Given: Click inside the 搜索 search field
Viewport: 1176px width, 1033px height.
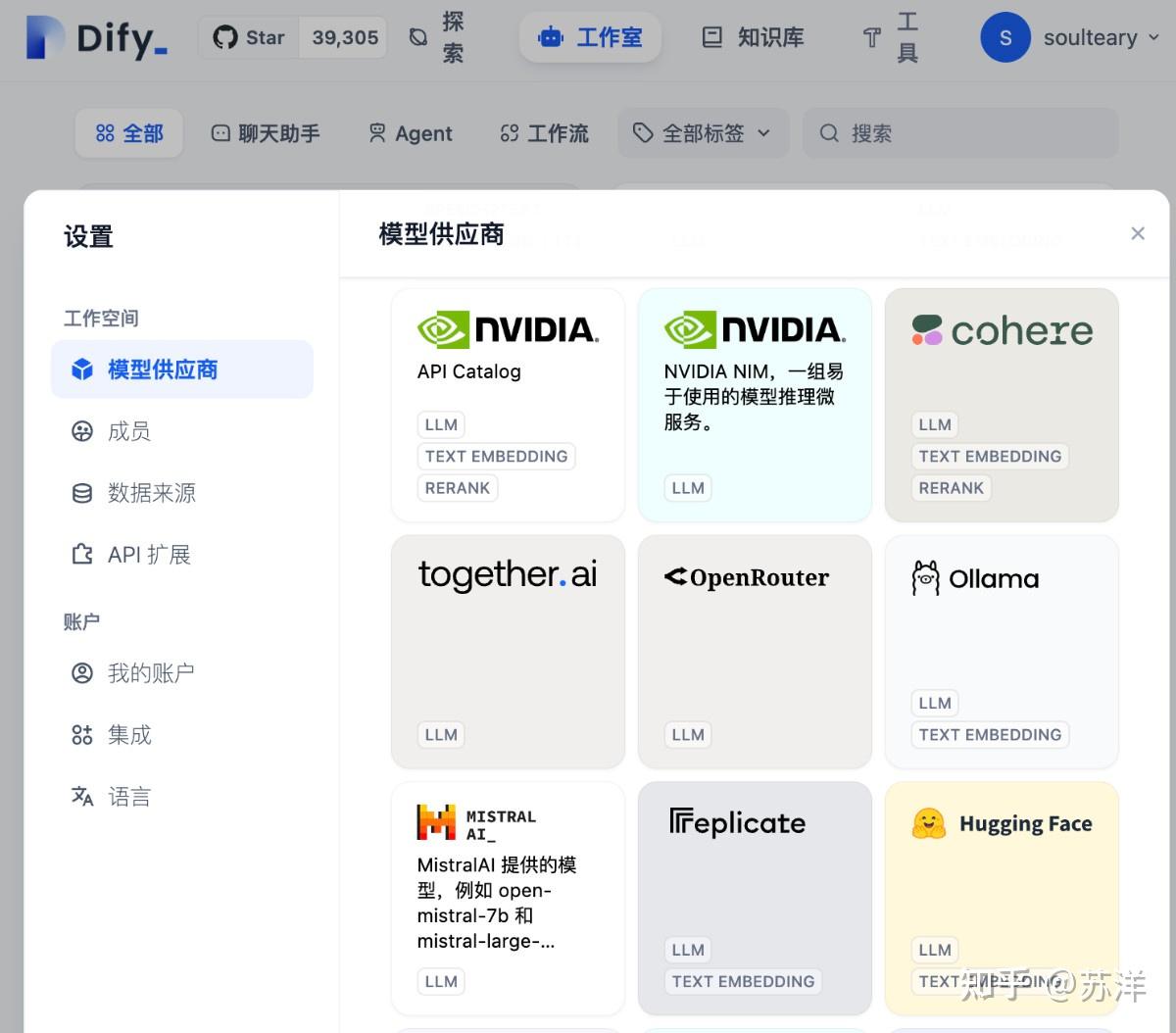Looking at the screenshot, I should (x=960, y=132).
